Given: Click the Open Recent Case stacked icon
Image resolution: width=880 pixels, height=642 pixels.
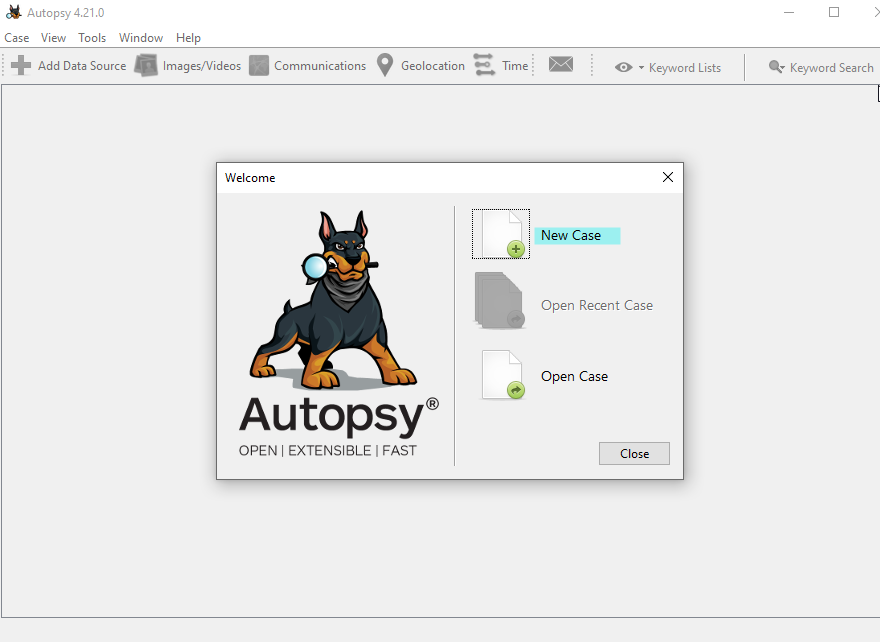Looking at the screenshot, I should (x=500, y=300).
